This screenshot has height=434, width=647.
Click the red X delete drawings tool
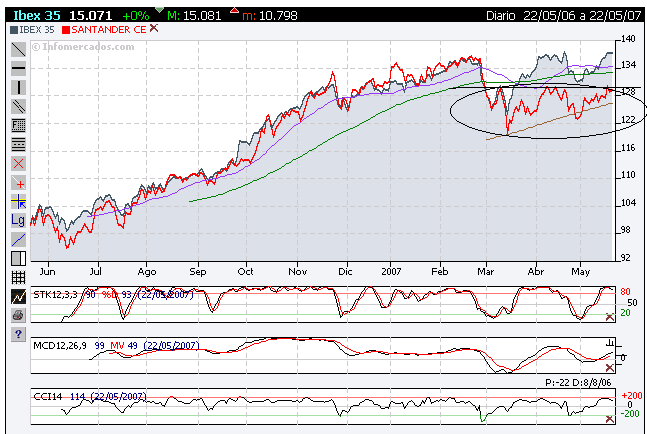(18, 164)
